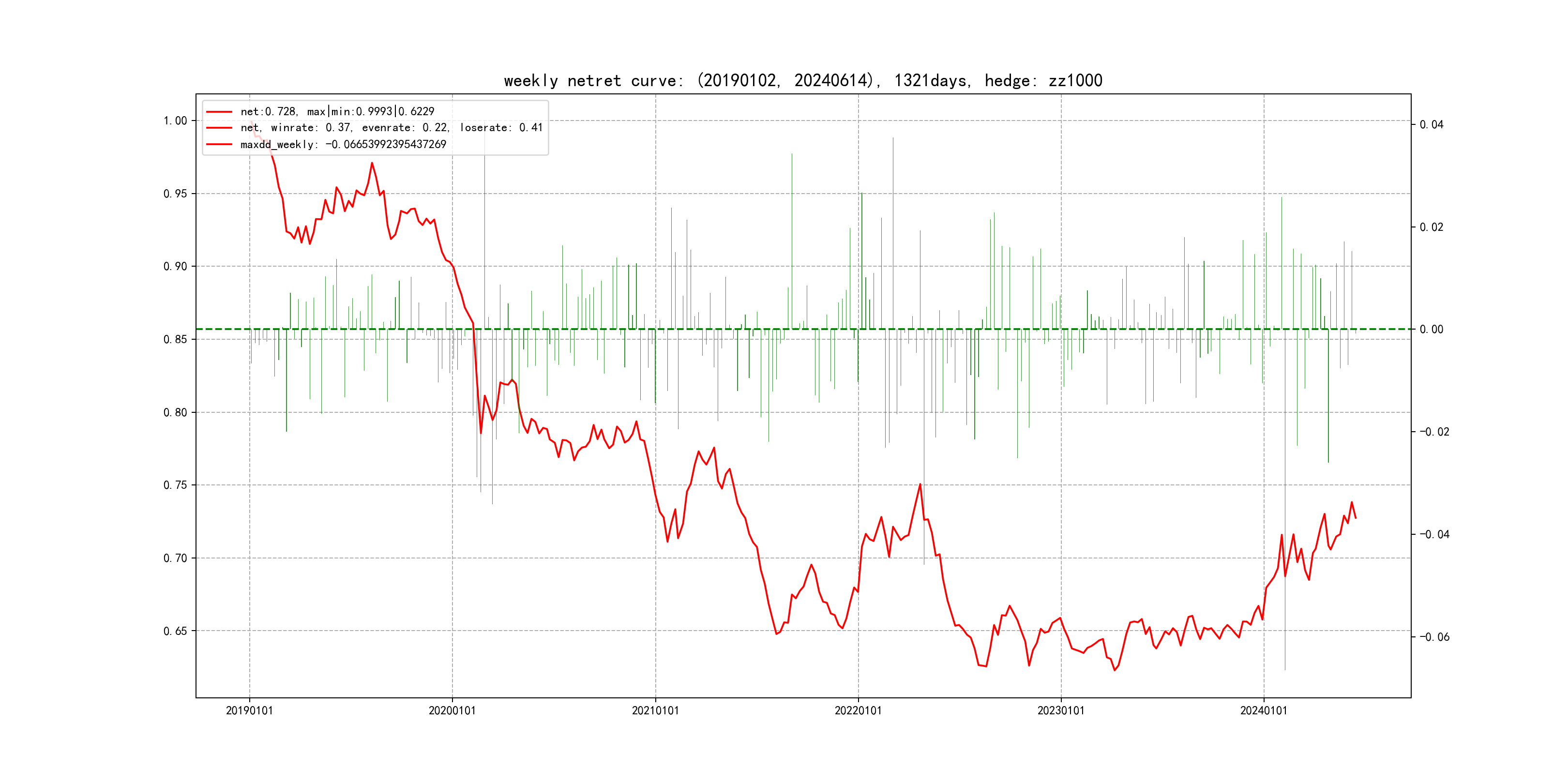Click the 20230101 x-axis label

click(1060, 711)
